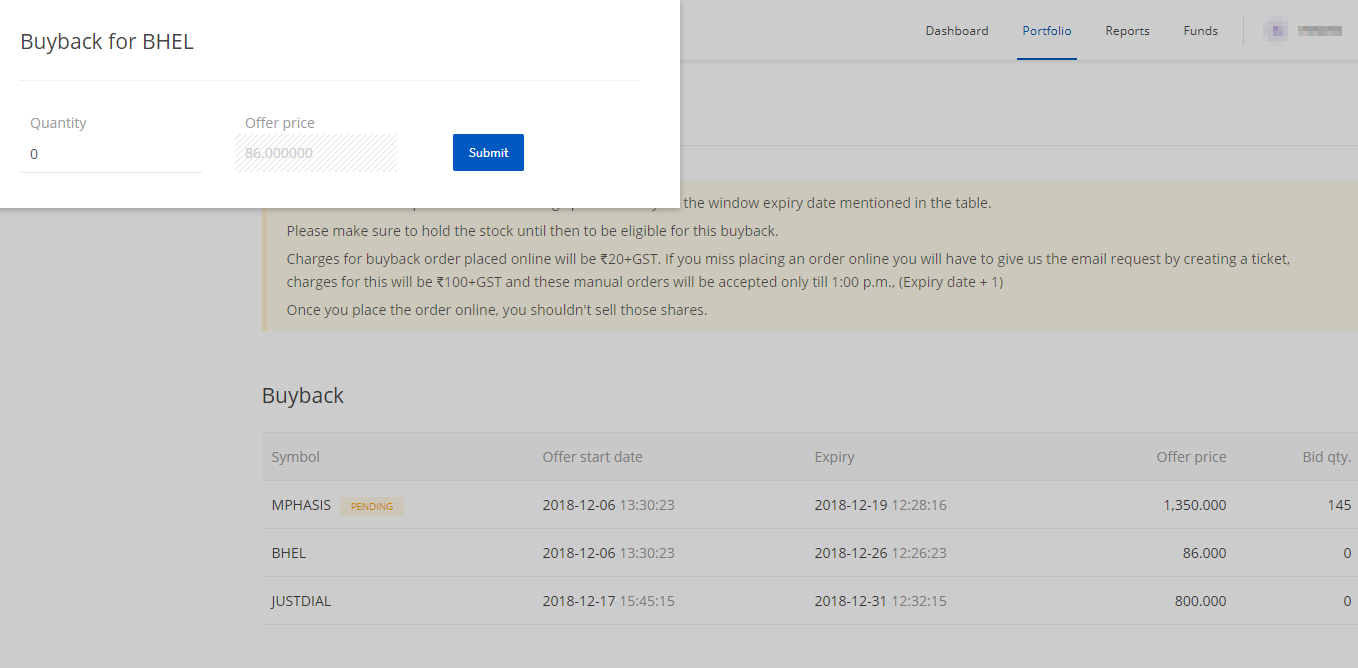
Task: Click the Buyback section heading
Action: (x=303, y=395)
